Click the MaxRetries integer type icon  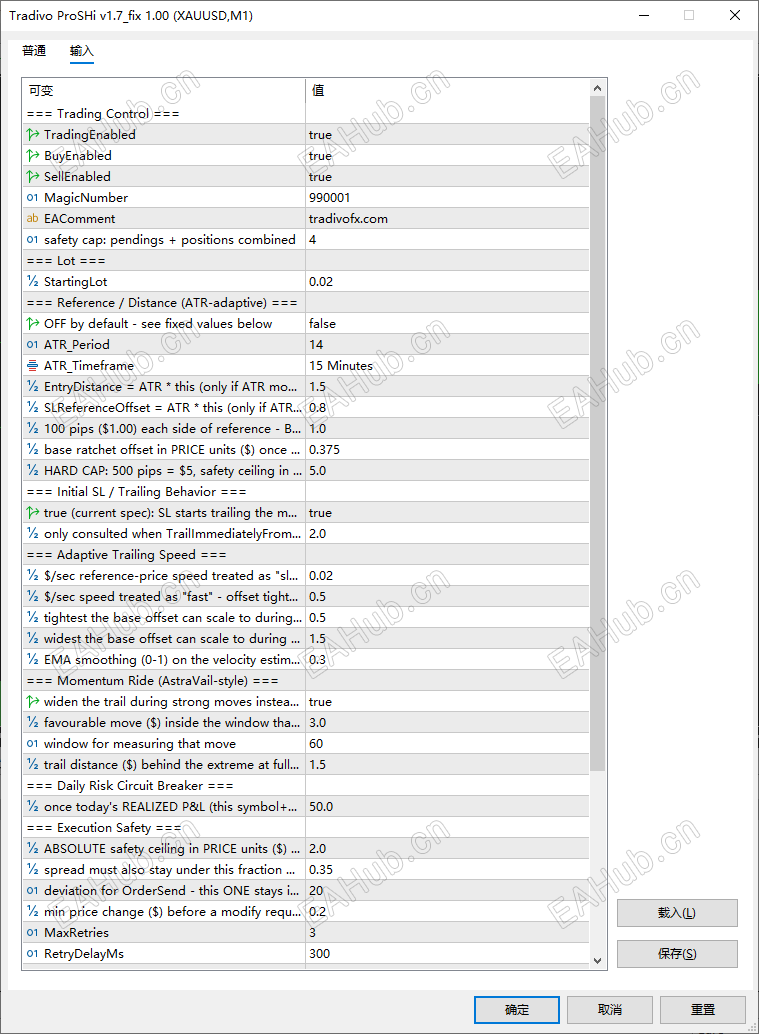click(x=32, y=933)
